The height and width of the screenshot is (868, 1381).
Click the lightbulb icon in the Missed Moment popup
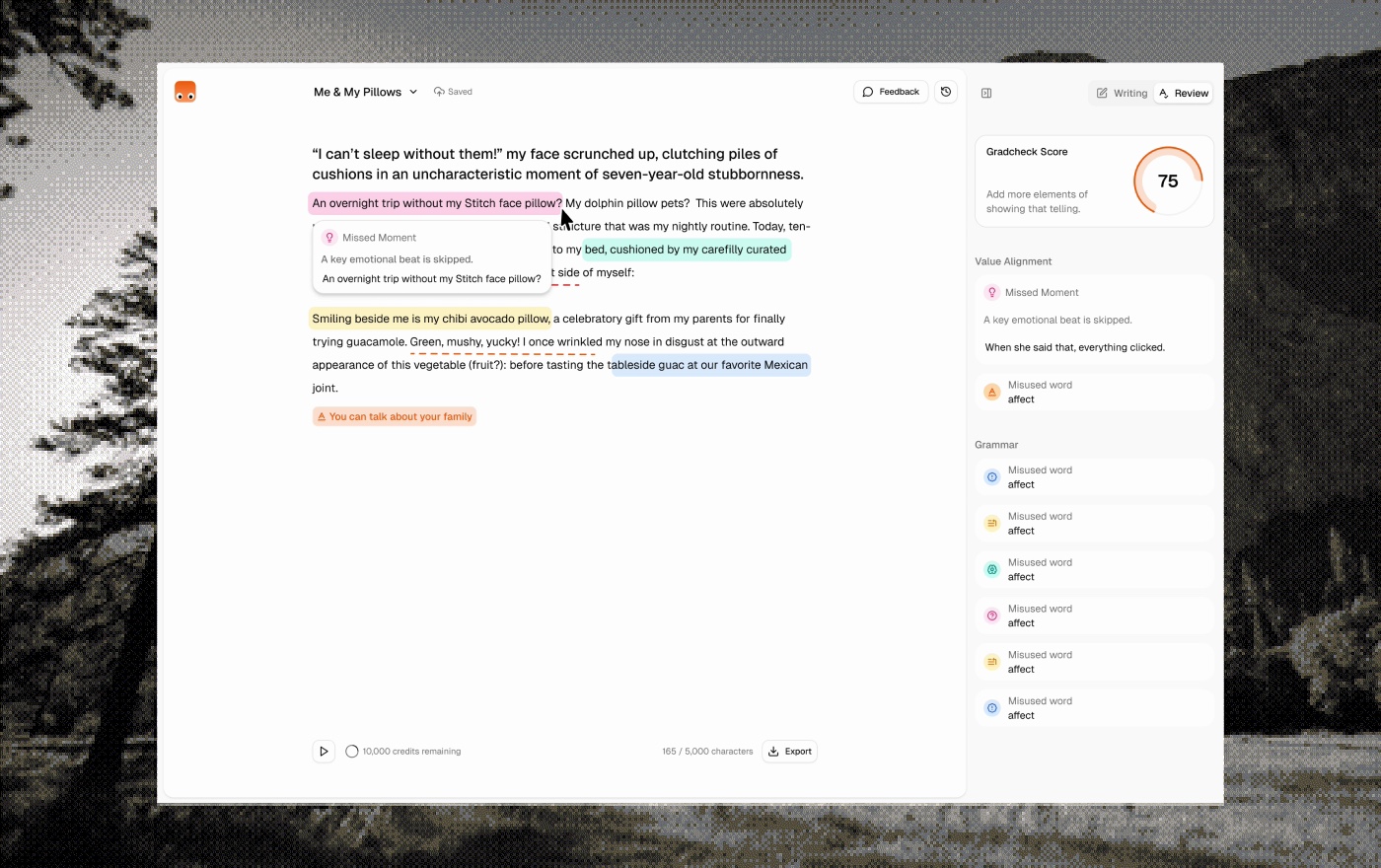(329, 238)
